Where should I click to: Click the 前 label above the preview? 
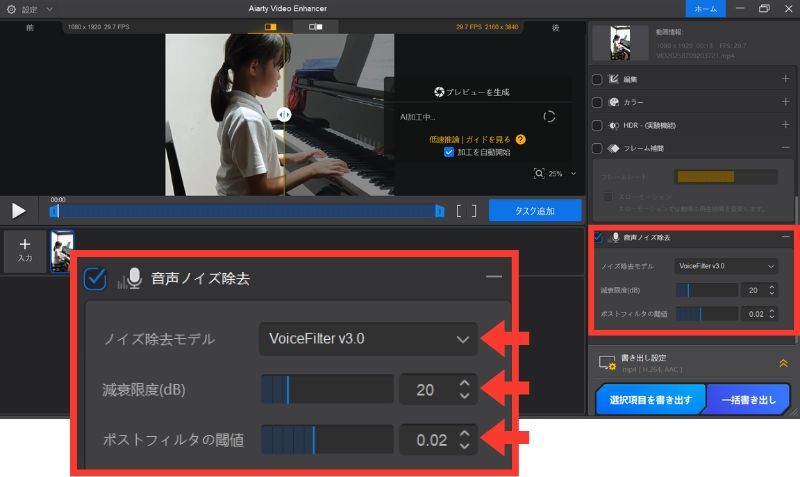[30, 28]
